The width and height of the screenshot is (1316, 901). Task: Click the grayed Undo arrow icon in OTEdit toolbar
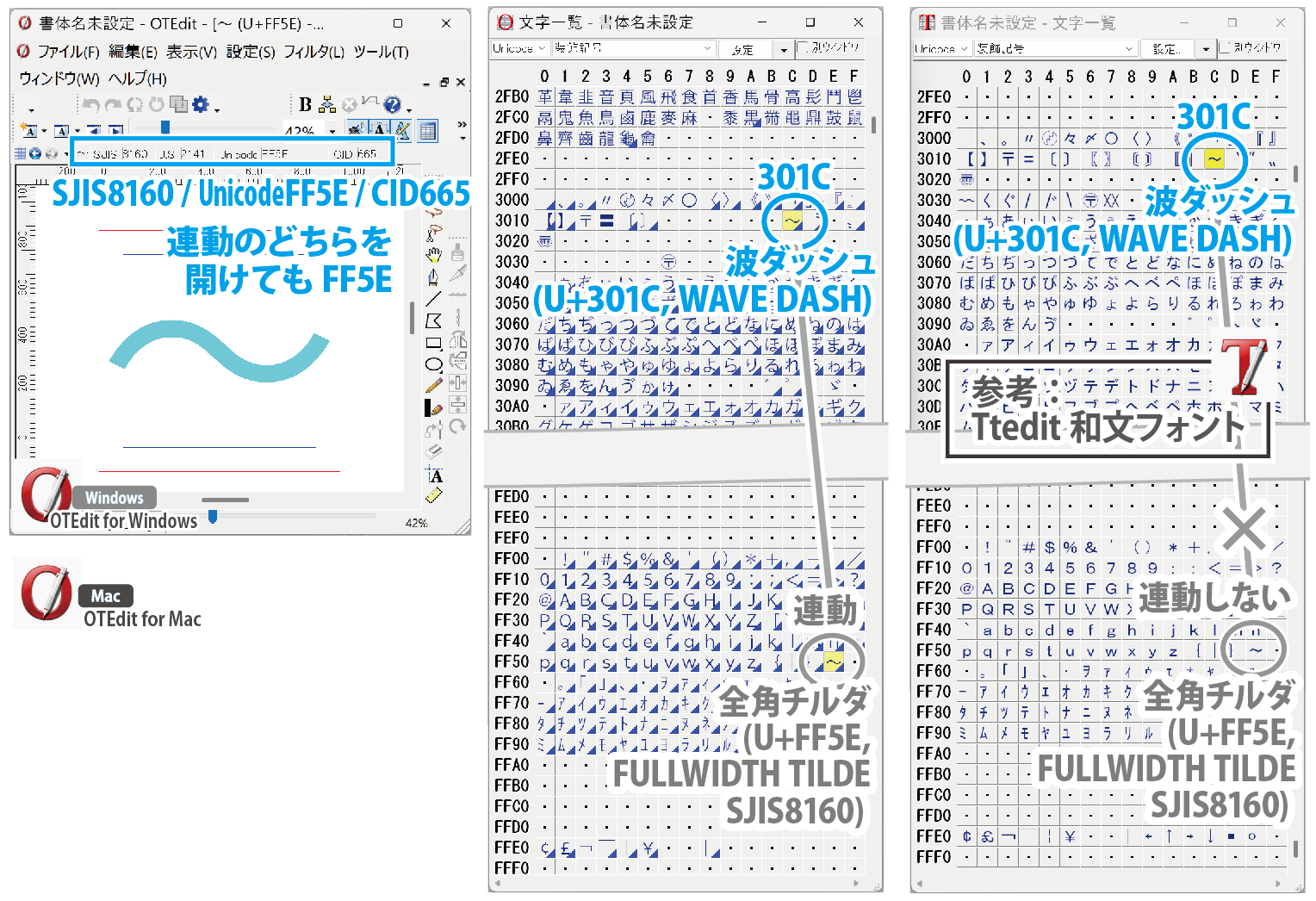point(91,105)
